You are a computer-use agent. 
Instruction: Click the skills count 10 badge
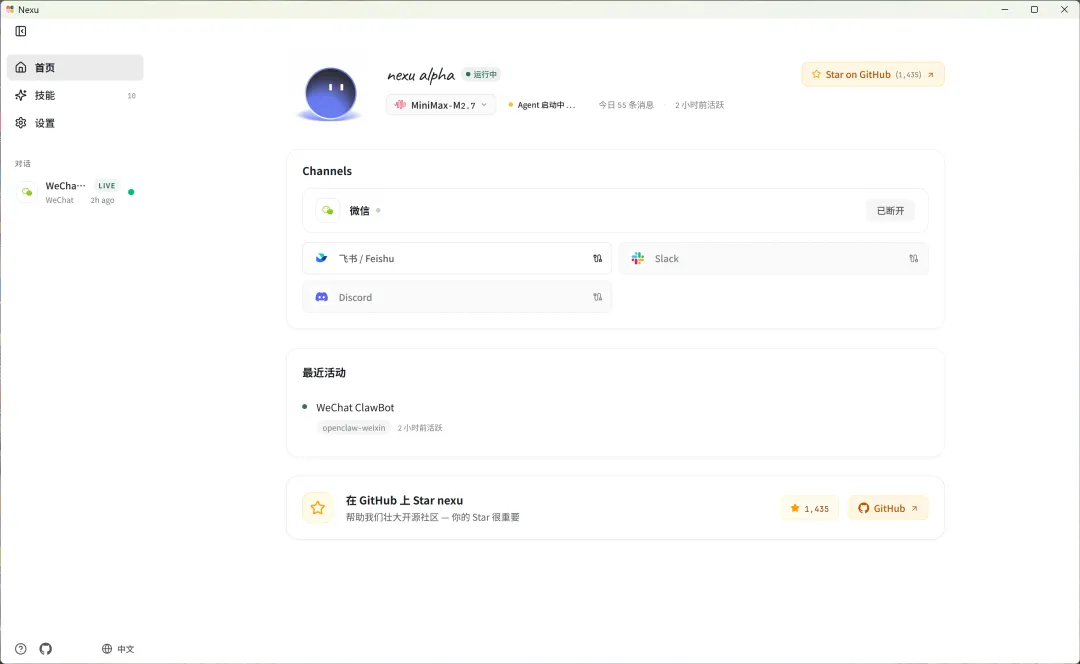pyautogui.click(x=132, y=96)
